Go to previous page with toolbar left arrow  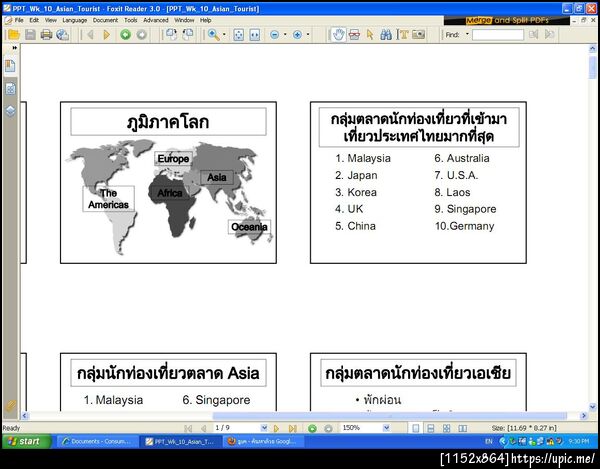pyautogui.click(x=90, y=35)
